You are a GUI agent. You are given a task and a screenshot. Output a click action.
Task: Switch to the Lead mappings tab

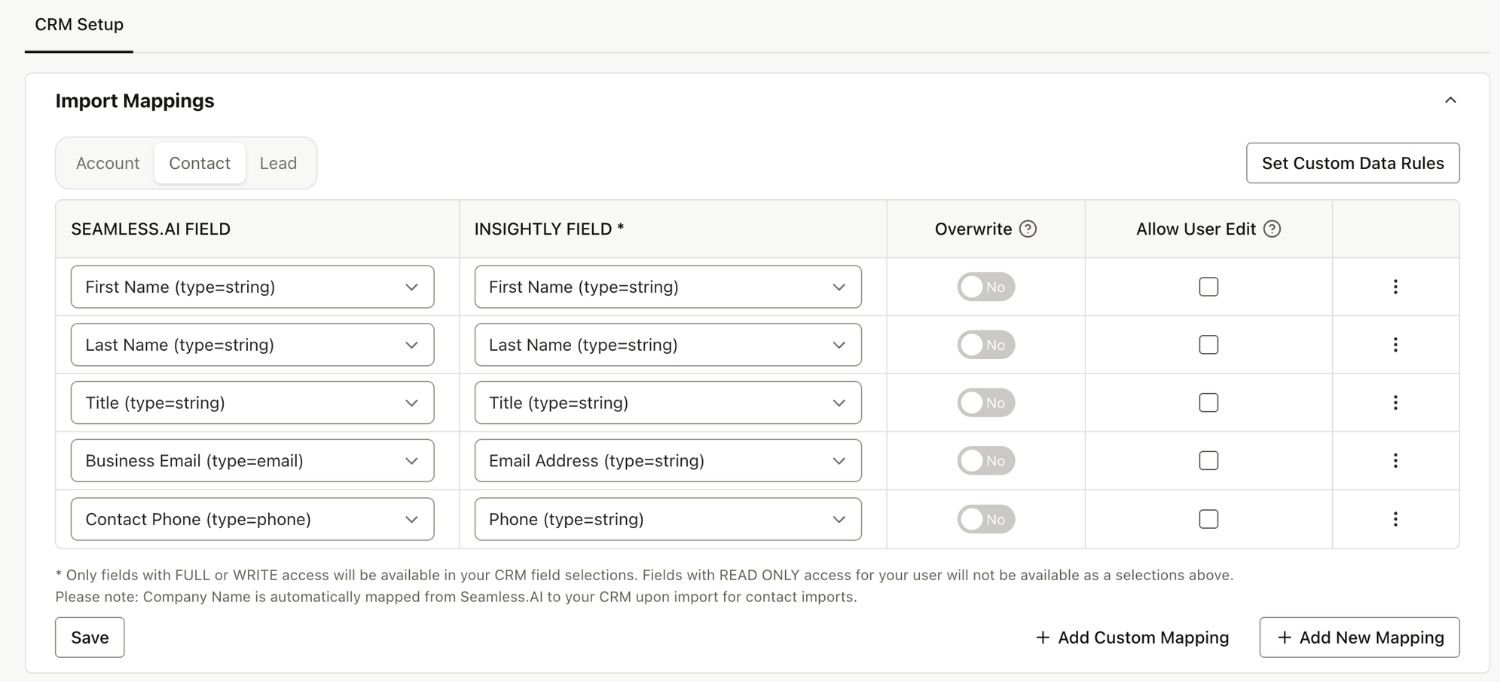click(278, 163)
